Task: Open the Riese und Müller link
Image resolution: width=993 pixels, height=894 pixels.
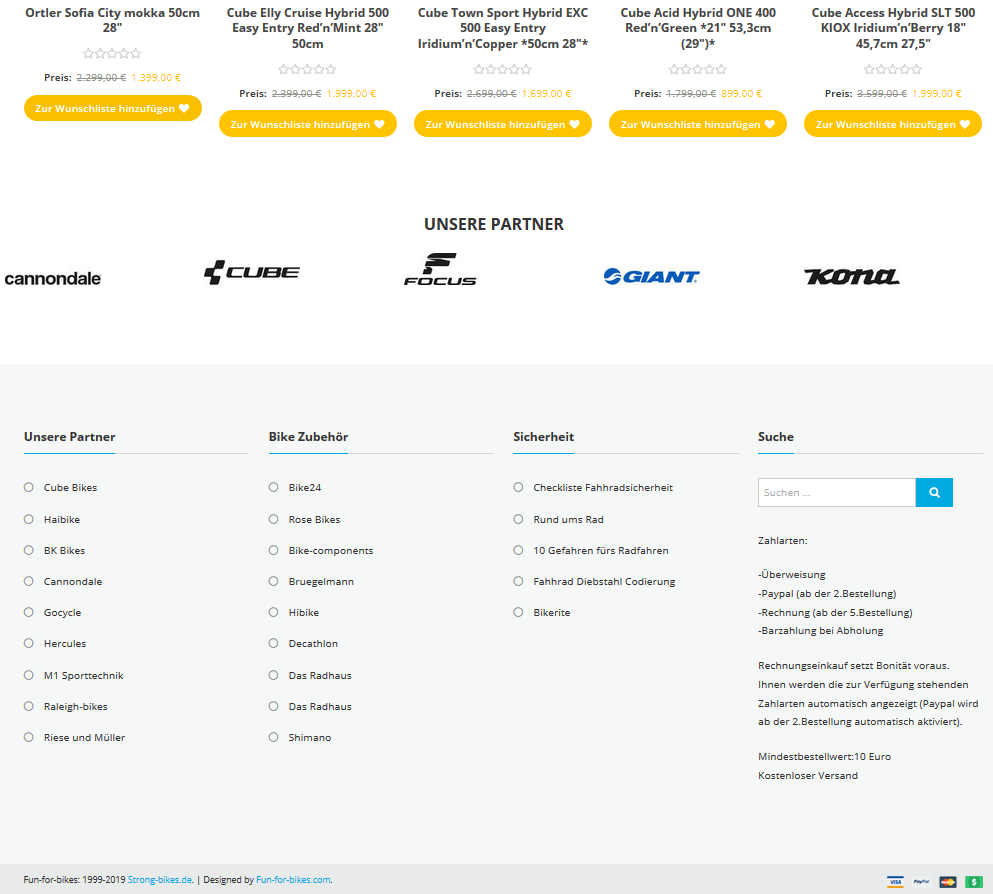Action: (84, 738)
